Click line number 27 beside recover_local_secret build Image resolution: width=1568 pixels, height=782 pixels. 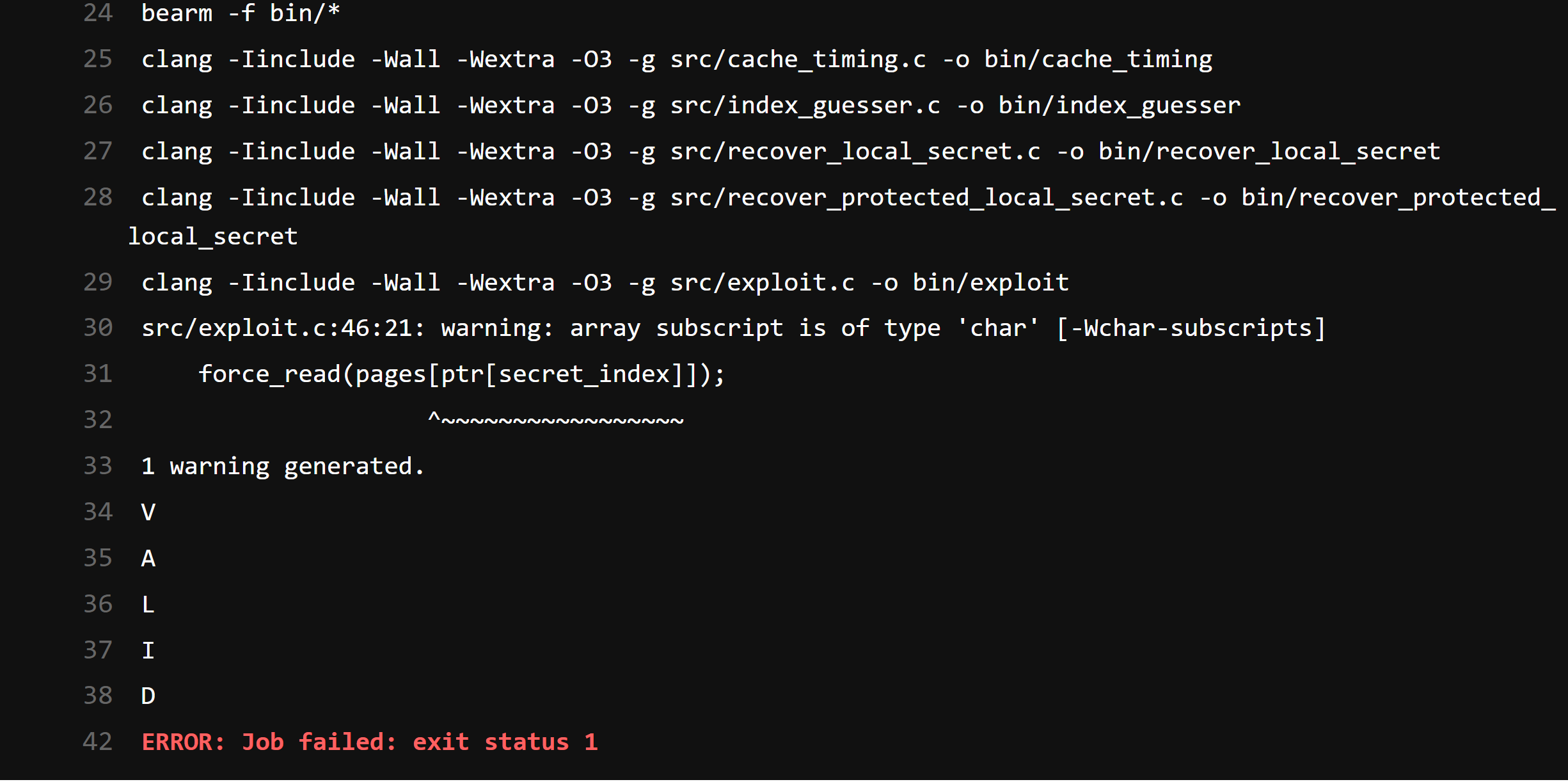[x=98, y=151]
